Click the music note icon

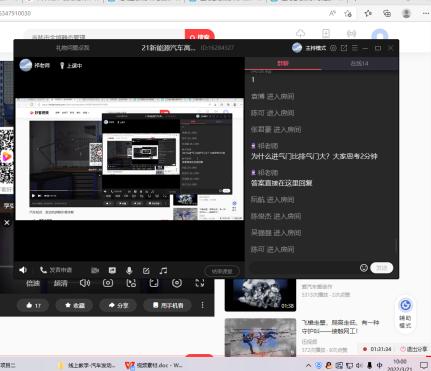coord(163,271)
